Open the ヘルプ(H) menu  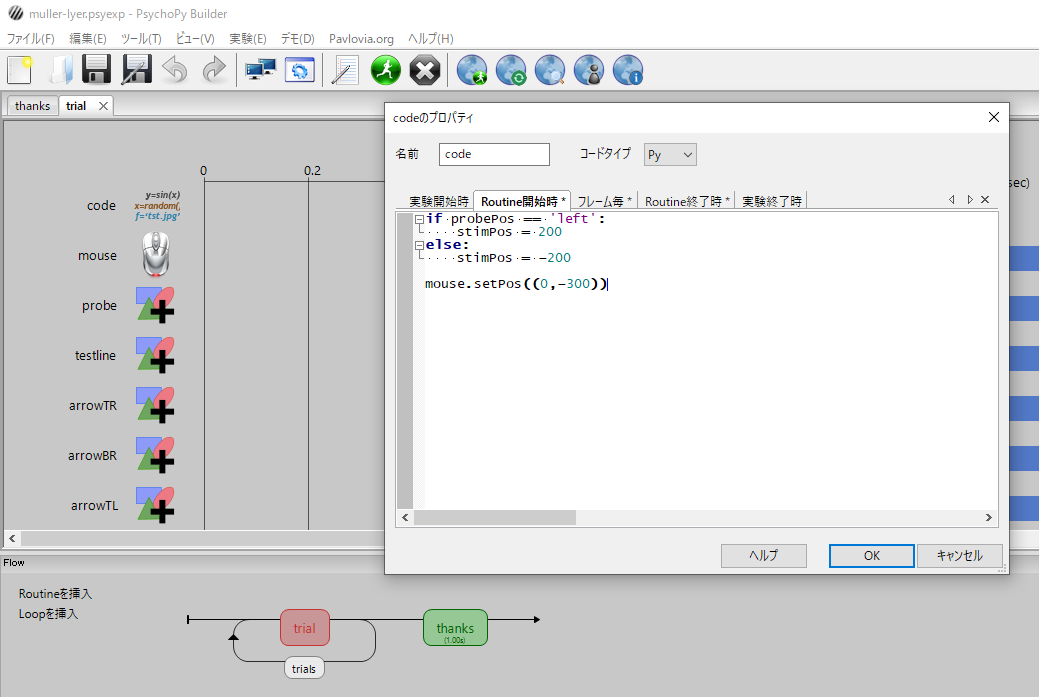431,38
